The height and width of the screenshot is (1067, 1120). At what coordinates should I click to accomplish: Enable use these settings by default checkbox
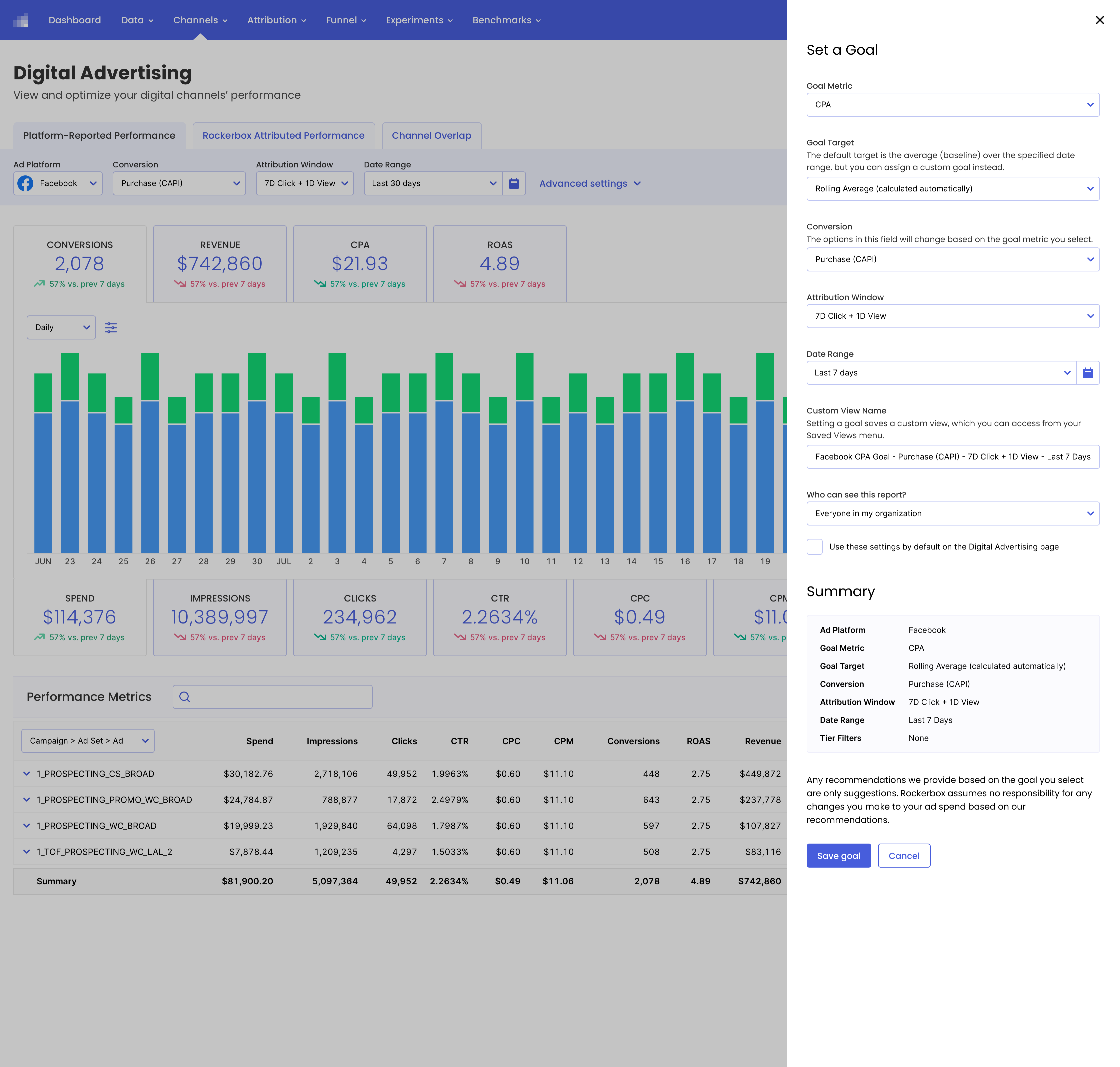click(814, 547)
